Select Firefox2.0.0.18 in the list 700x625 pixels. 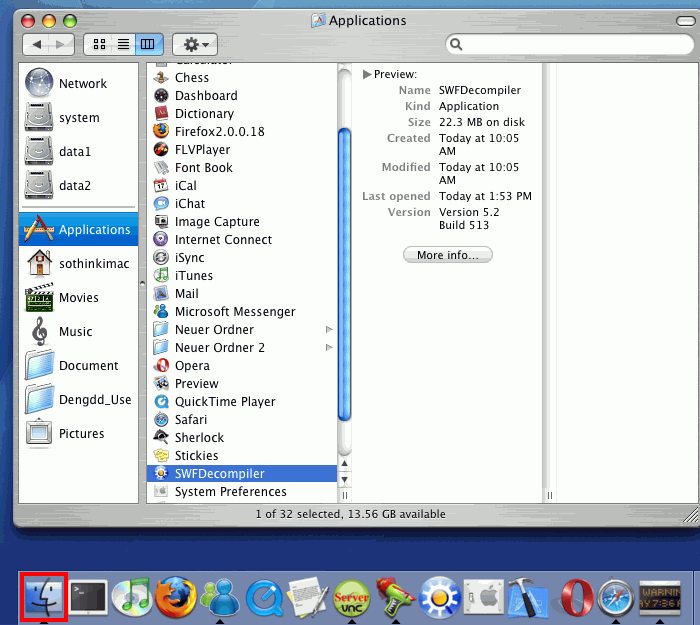tap(242, 132)
